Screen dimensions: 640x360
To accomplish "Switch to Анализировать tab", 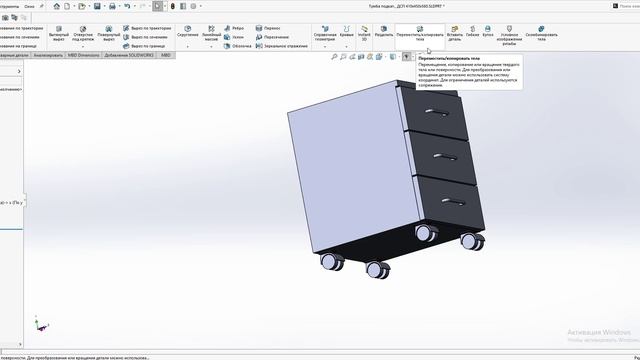I will (48, 55).
